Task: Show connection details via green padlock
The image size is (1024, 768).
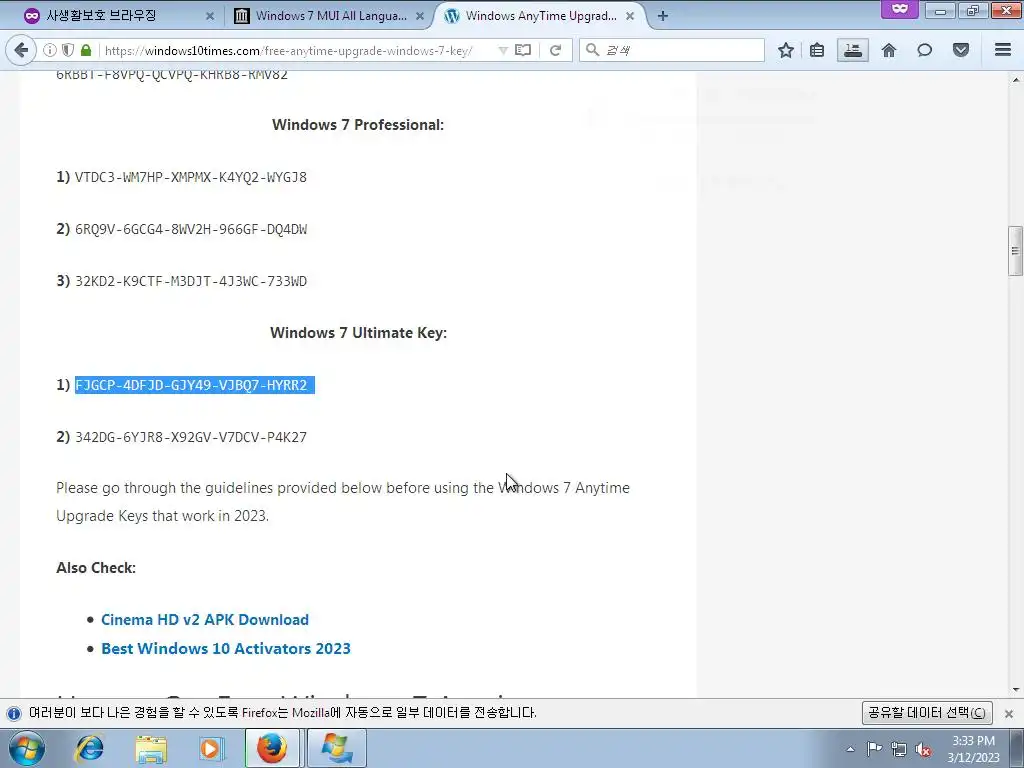Action: pyautogui.click(x=86, y=50)
